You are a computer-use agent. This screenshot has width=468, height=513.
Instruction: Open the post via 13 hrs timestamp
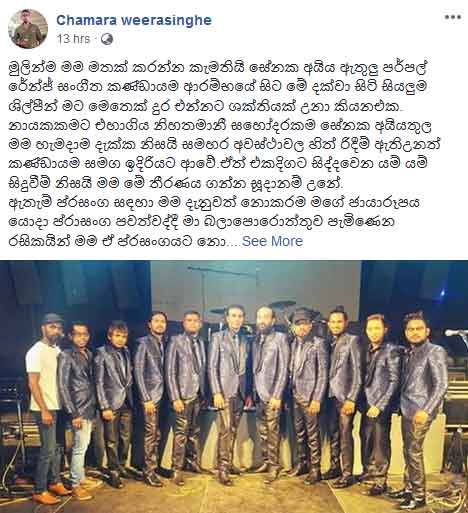73,39
